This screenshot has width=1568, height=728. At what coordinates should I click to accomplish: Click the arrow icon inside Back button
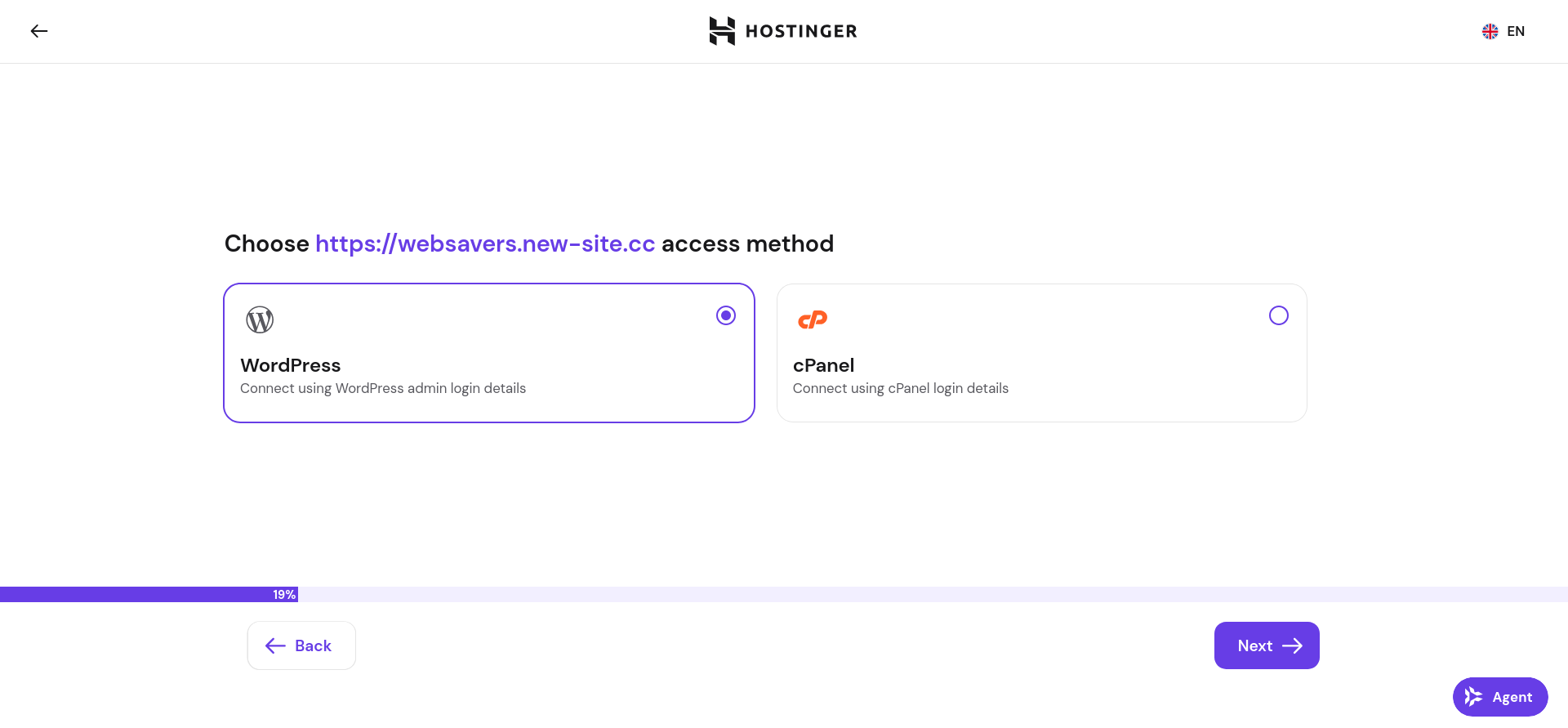pos(275,645)
